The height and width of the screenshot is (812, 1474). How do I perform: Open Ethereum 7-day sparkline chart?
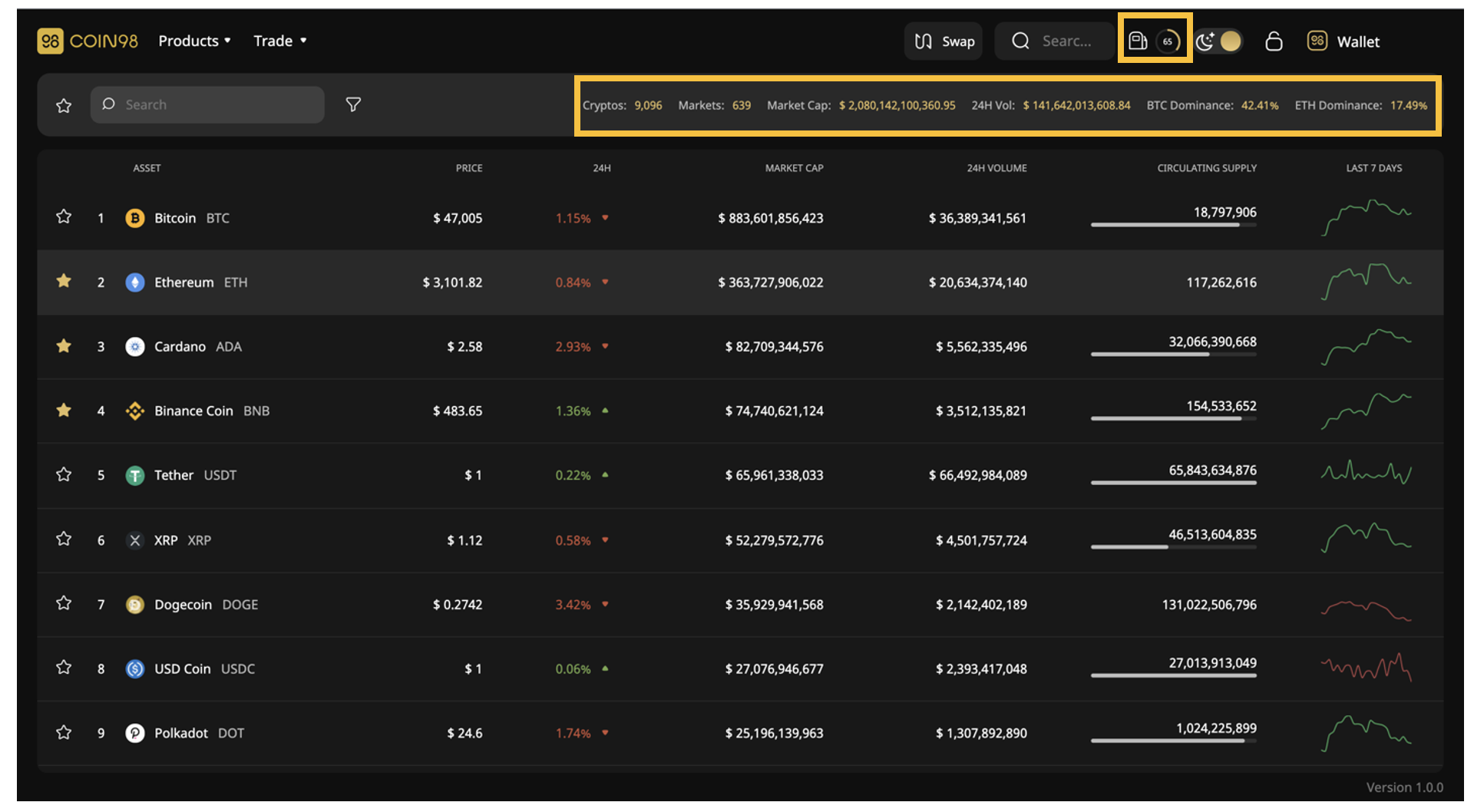pyautogui.click(x=1367, y=282)
